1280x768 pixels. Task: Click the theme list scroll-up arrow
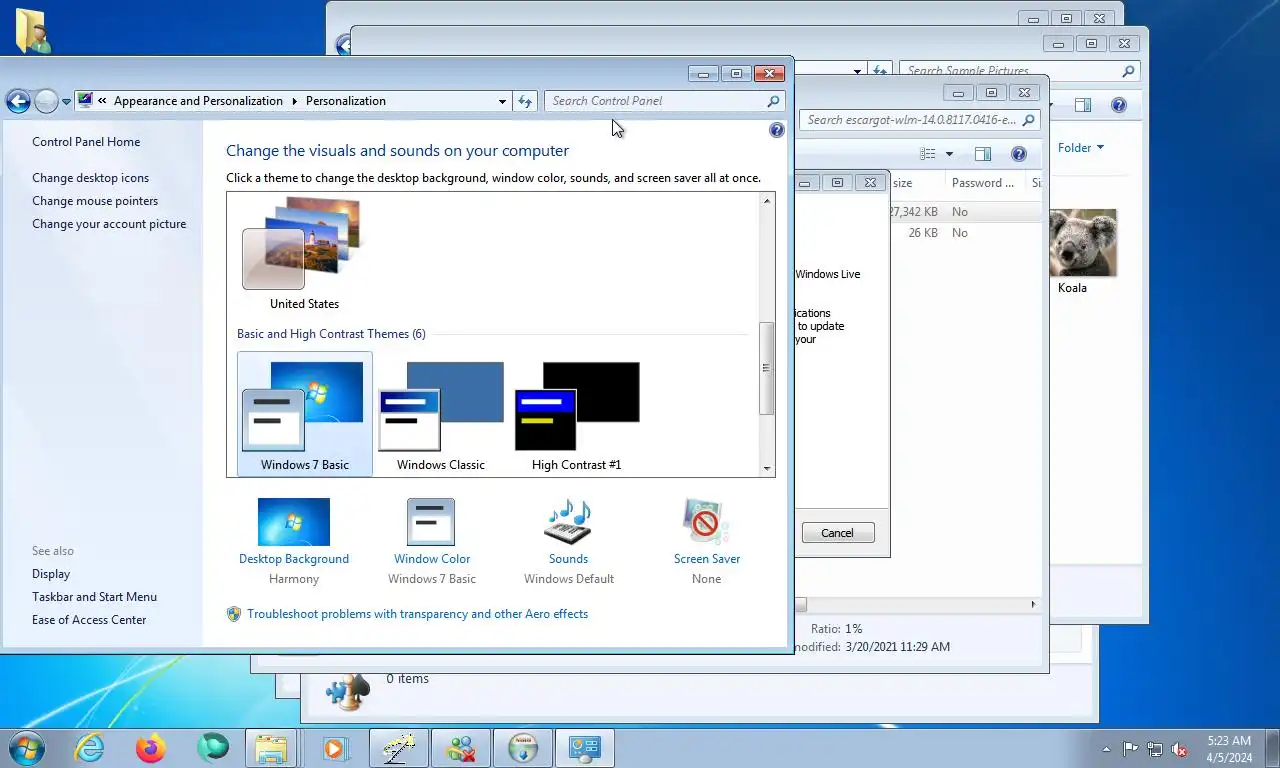coord(767,201)
